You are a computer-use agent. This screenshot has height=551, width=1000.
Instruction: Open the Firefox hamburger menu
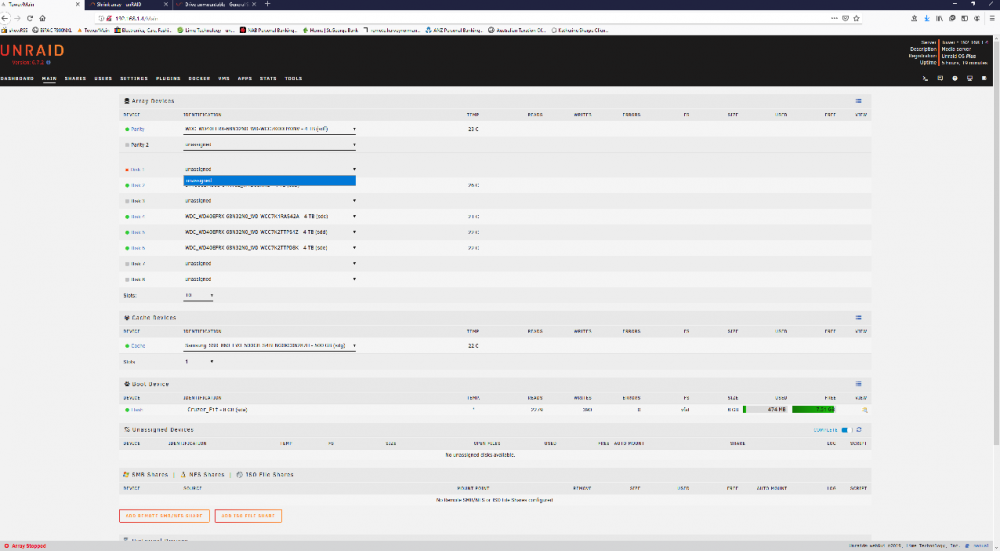point(992,18)
